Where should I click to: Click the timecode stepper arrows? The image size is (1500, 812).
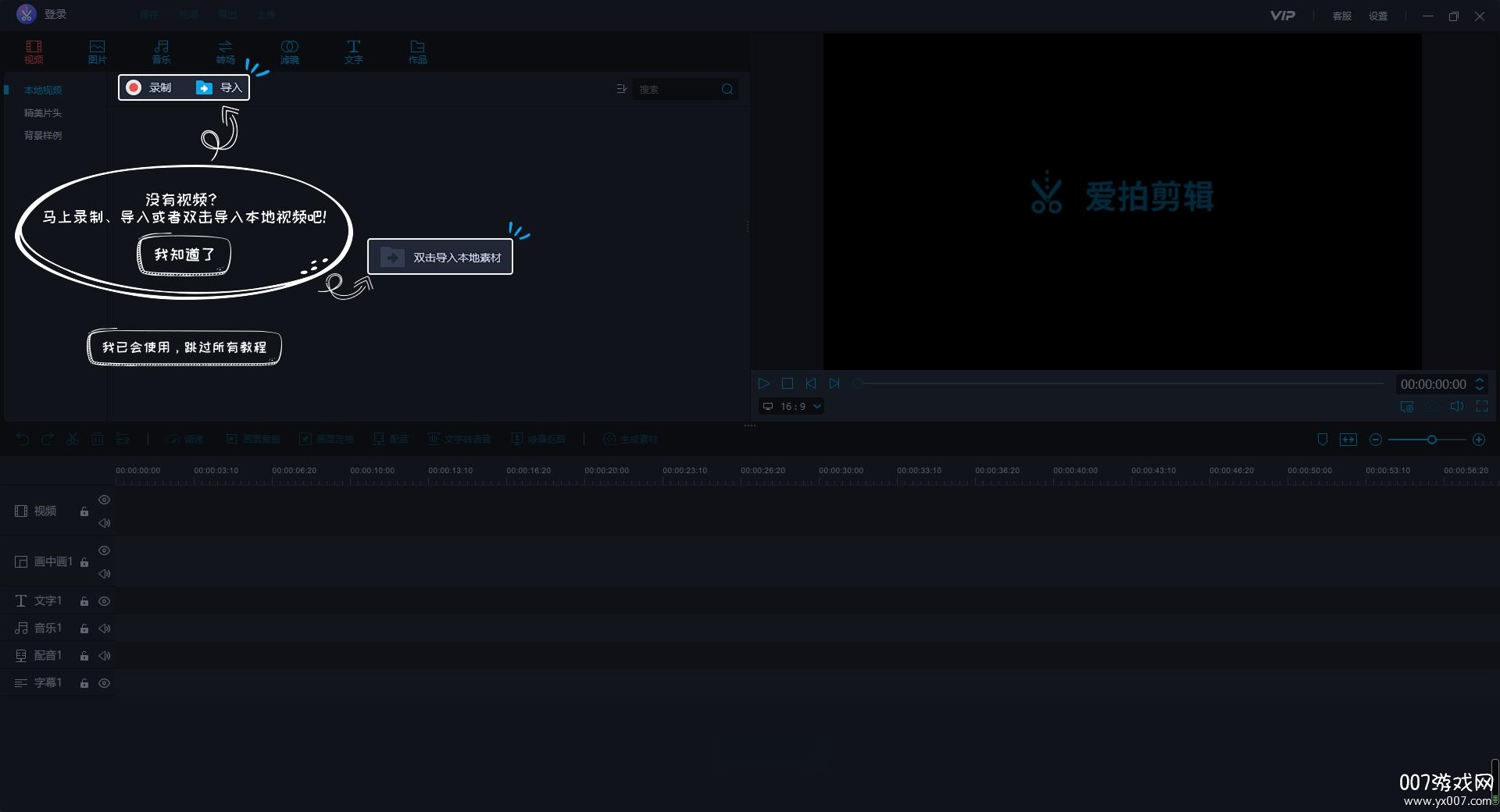tap(1480, 384)
